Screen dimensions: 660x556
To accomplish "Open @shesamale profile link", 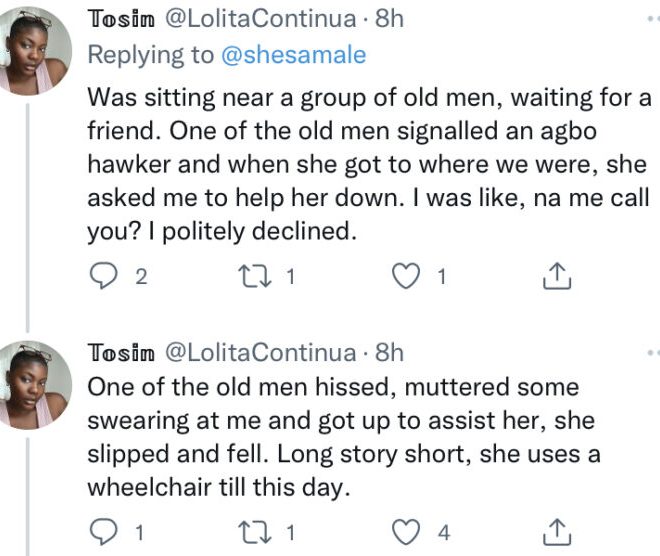I will [292, 56].
